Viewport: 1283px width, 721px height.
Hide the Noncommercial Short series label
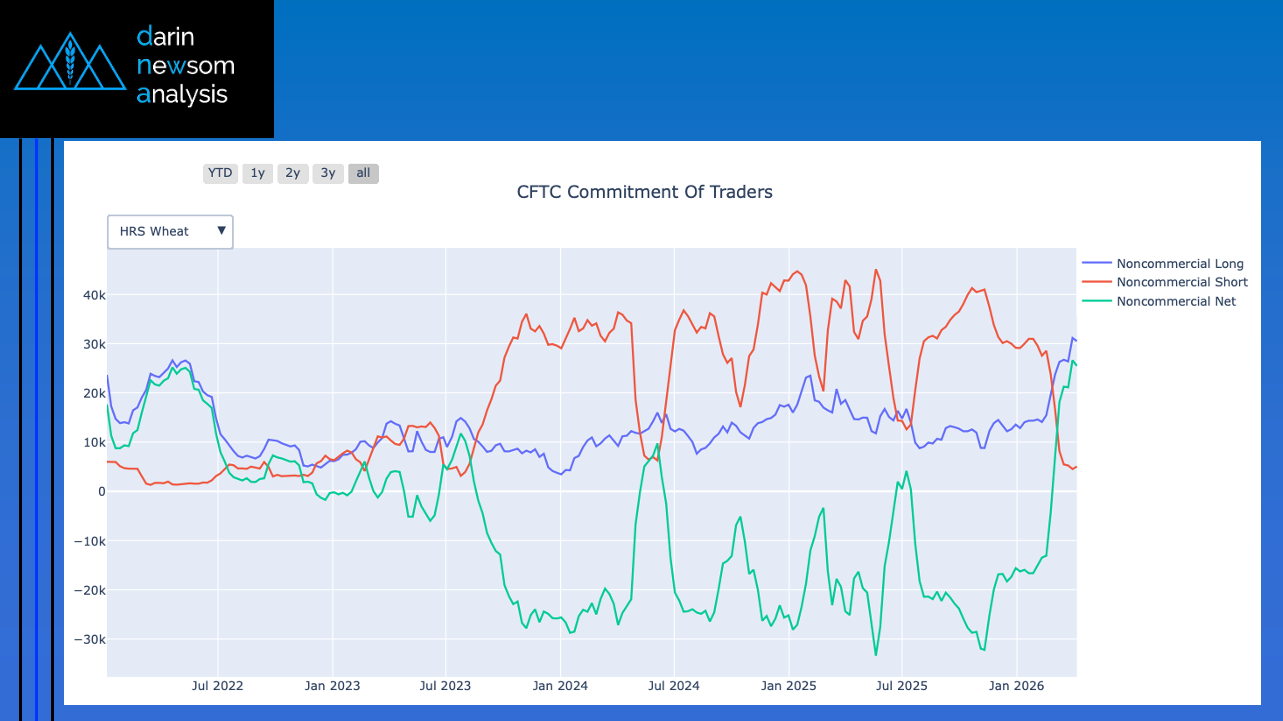pyautogui.click(x=1182, y=282)
